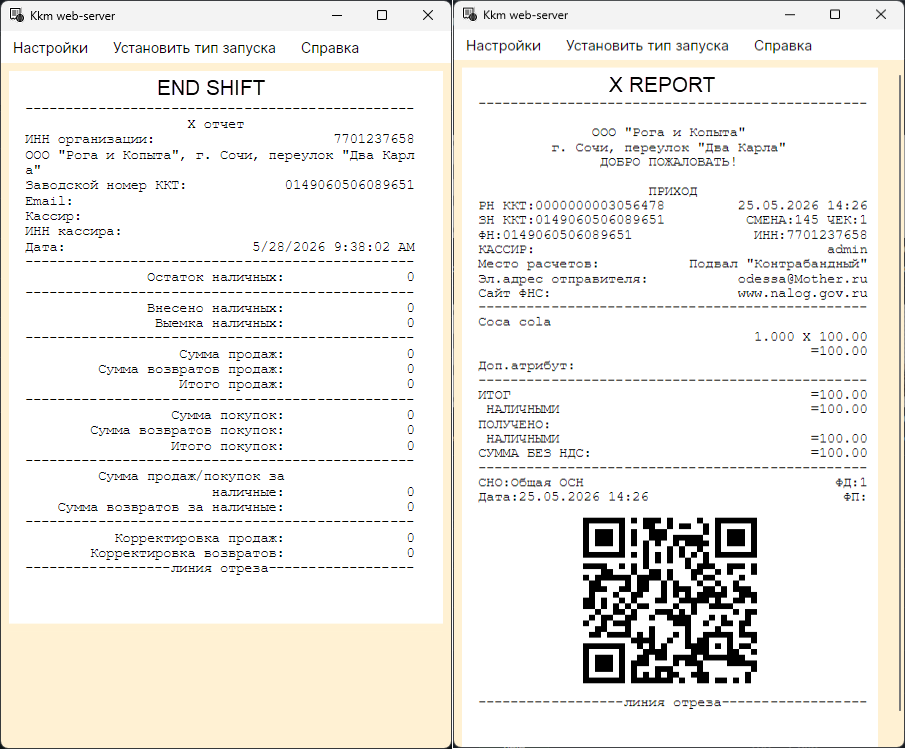Open Справка menu in right window
This screenshot has width=905, height=749.
[783, 46]
